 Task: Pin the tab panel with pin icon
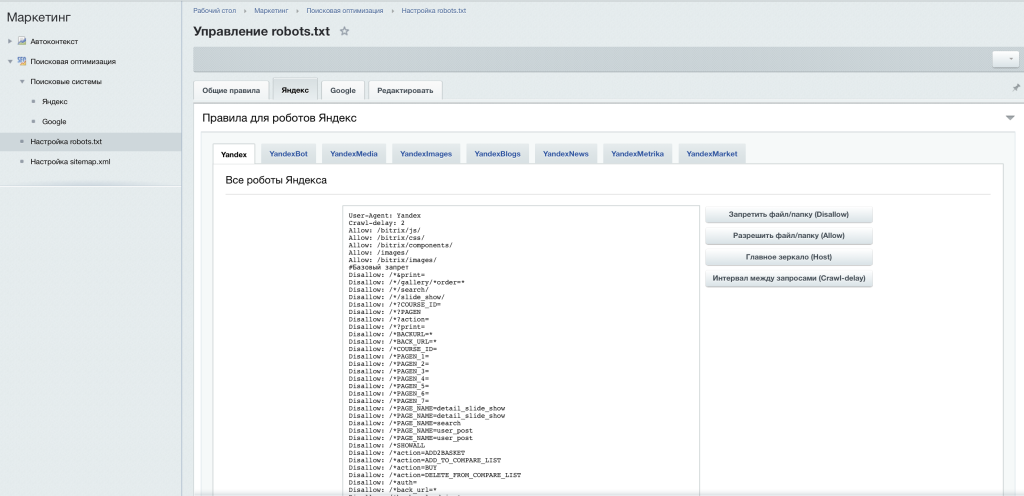tap(1016, 87)
